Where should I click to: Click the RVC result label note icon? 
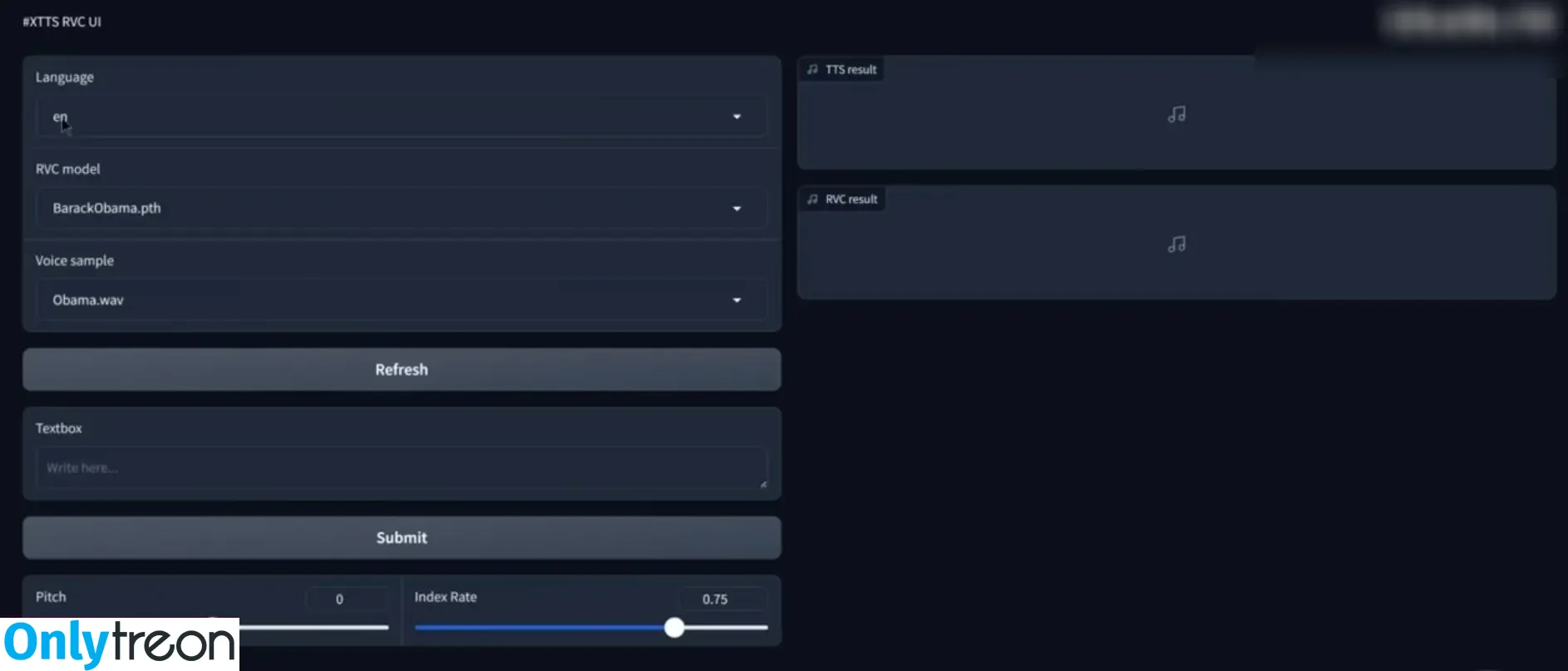tap(812, 200)
